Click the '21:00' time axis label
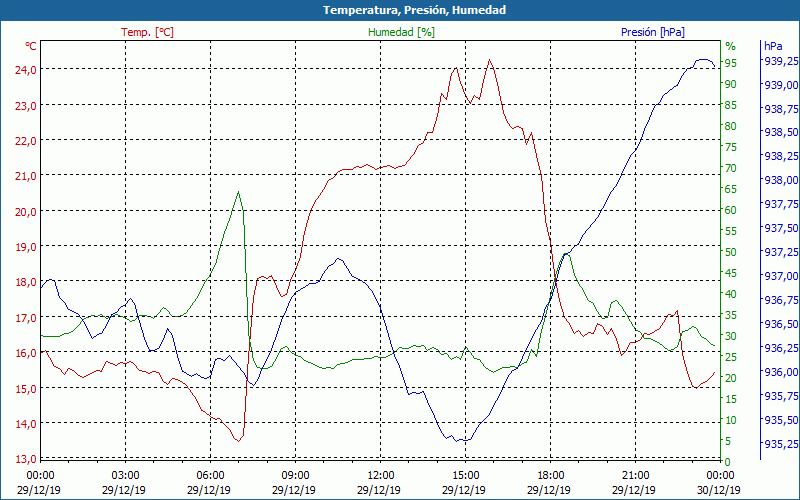This screenshot has width=800, height=500. coord(635,476)
